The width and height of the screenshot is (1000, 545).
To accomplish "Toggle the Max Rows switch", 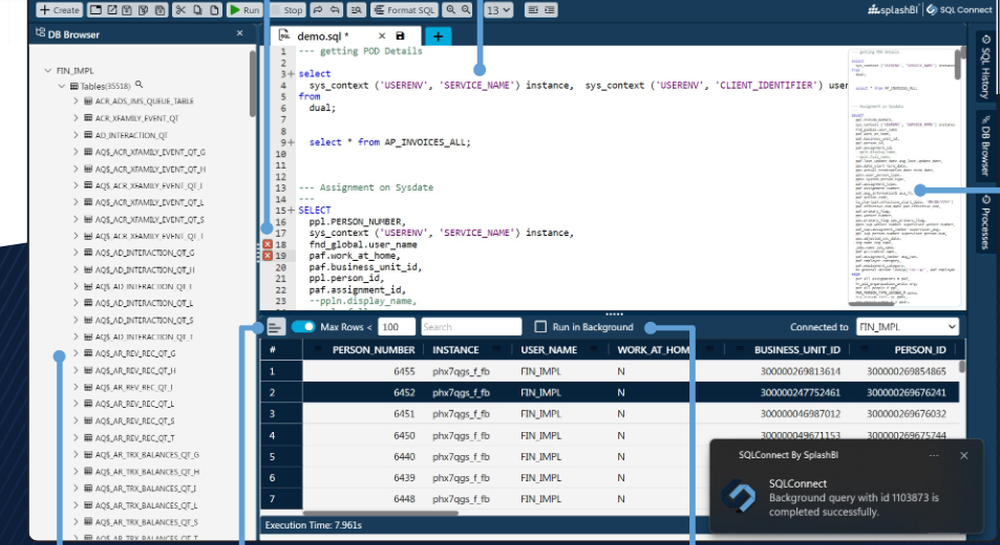I will (x=303, y=326).
